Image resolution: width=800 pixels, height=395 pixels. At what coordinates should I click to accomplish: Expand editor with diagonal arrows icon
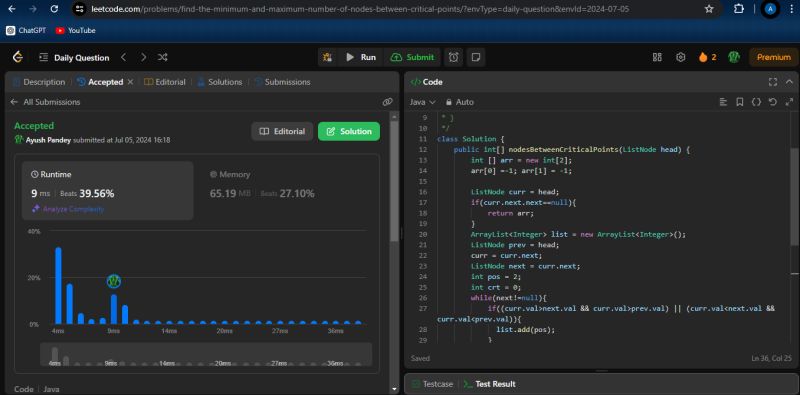click(789, 102)
